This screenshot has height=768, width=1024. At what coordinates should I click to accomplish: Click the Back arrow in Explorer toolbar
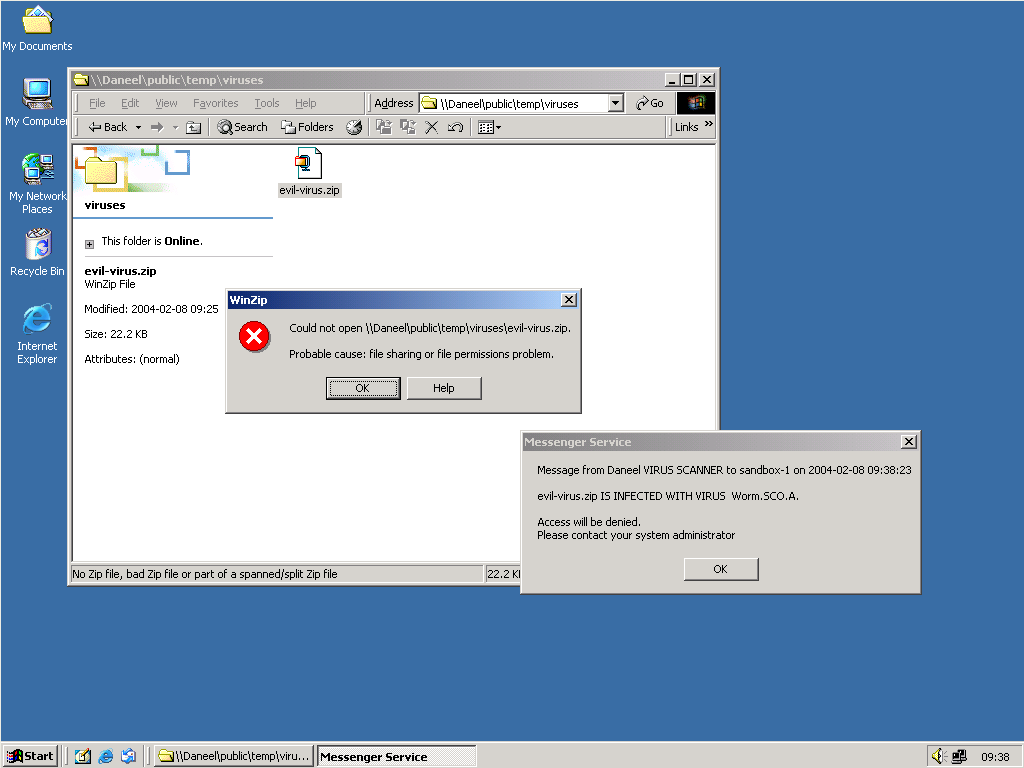108,127
